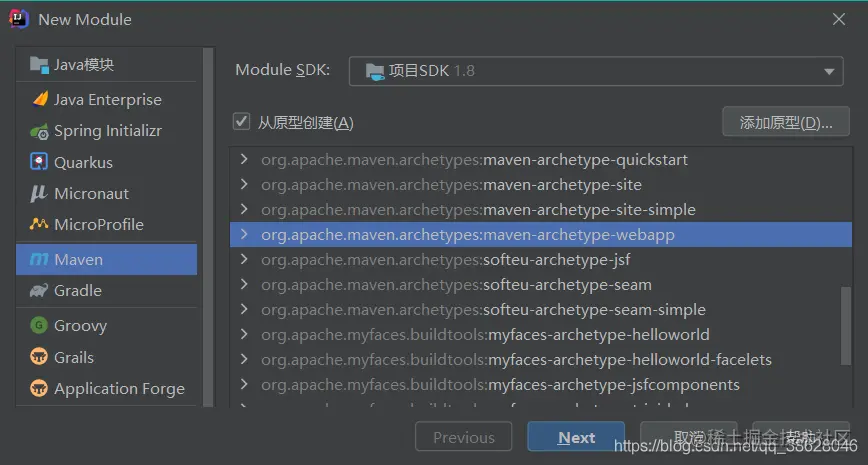
Task: Select softeu-archetype-seam-simple archetype row
Action: [541, 309]
